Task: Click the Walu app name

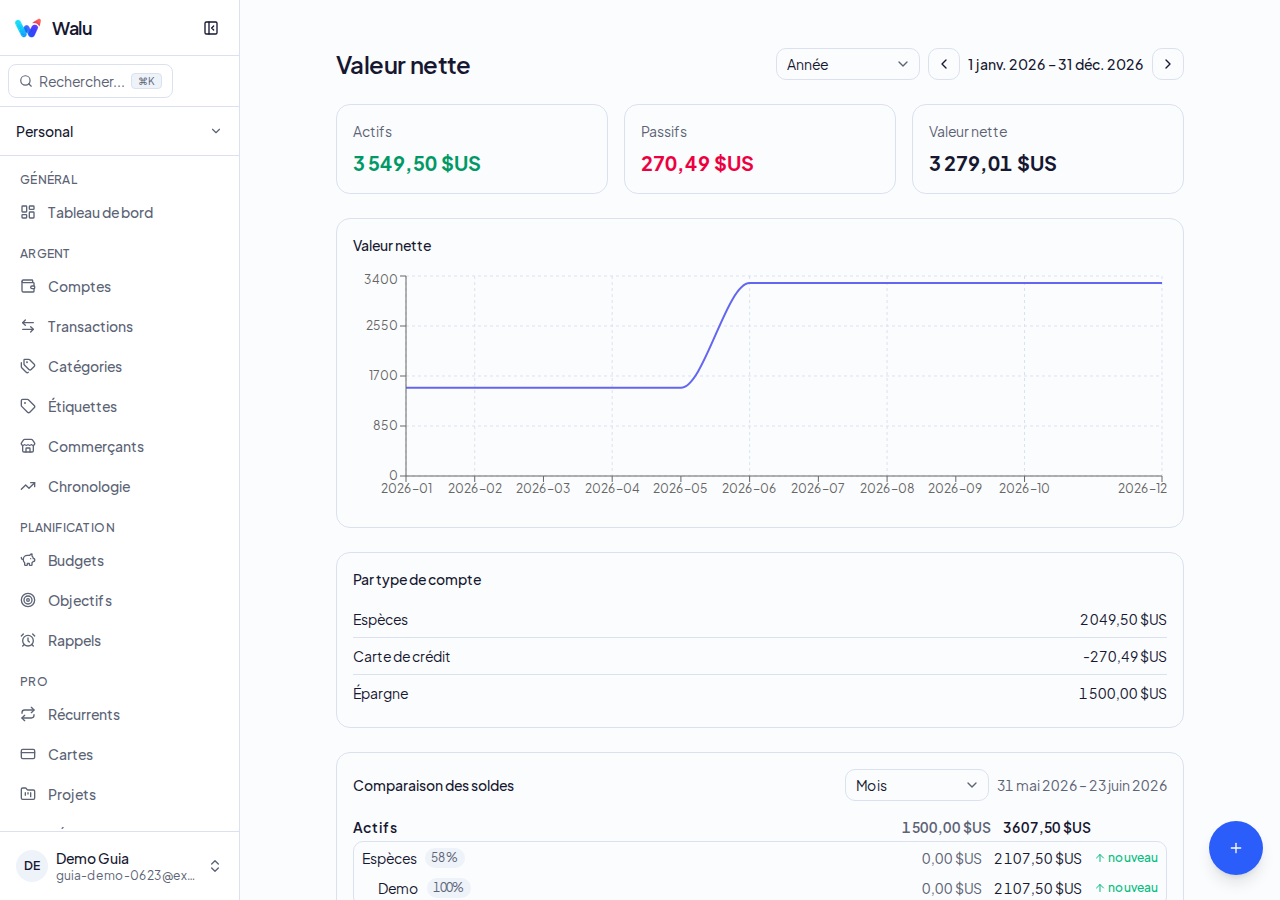Action: click(x=72, y=28)
